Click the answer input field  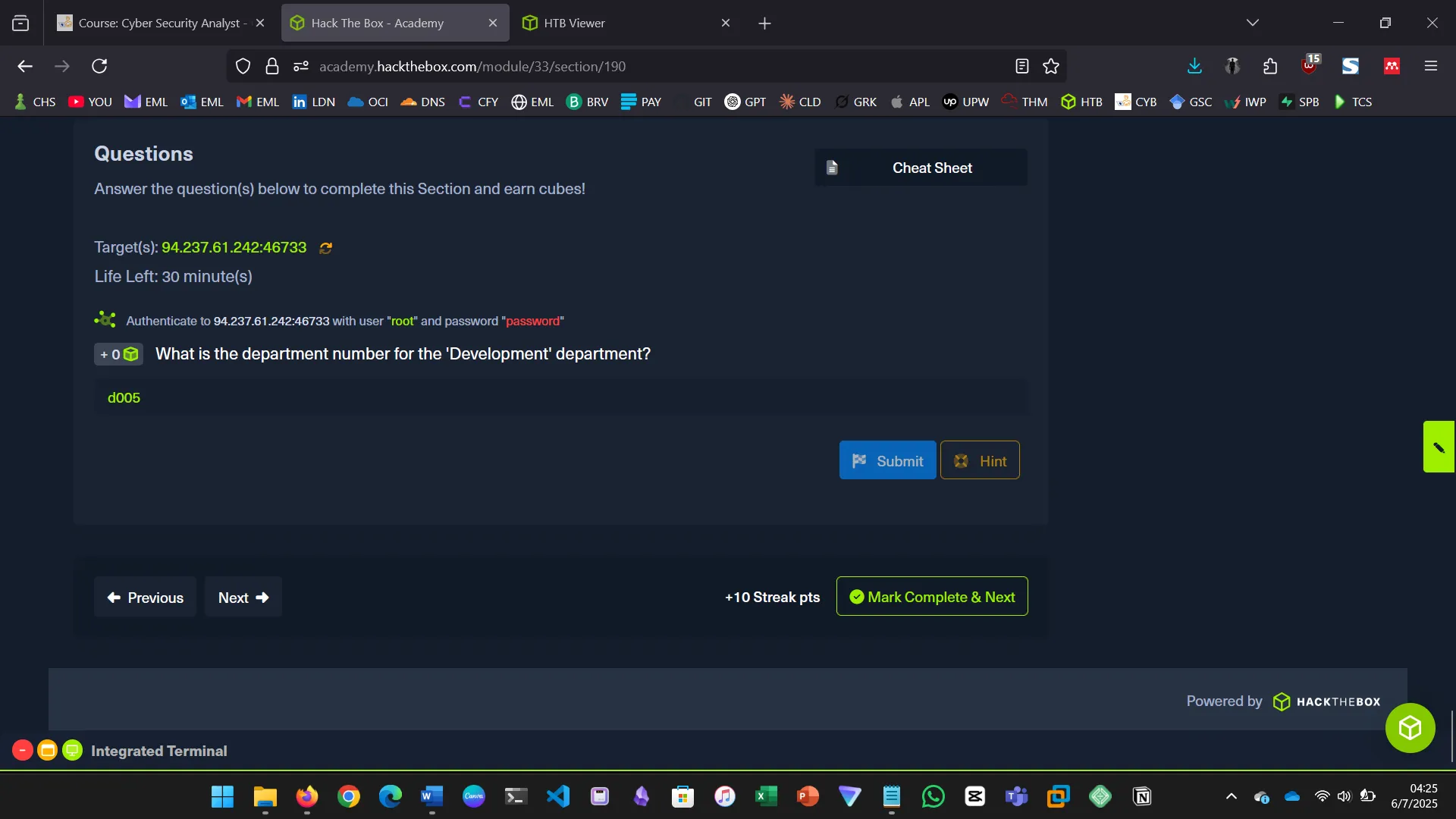click(x=561, y=398)
